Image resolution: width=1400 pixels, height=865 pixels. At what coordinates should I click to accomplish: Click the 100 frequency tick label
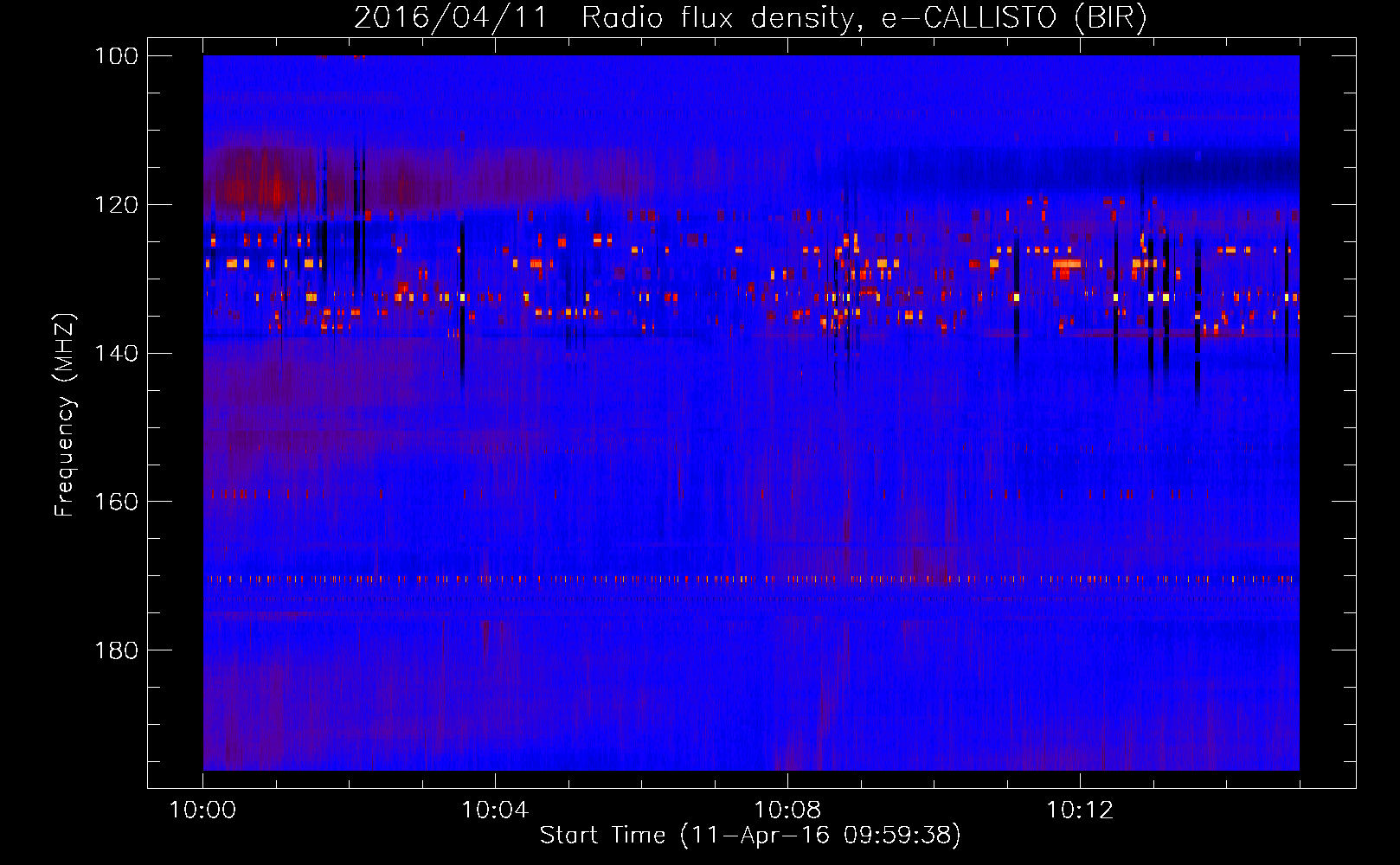tap(116, 56)
